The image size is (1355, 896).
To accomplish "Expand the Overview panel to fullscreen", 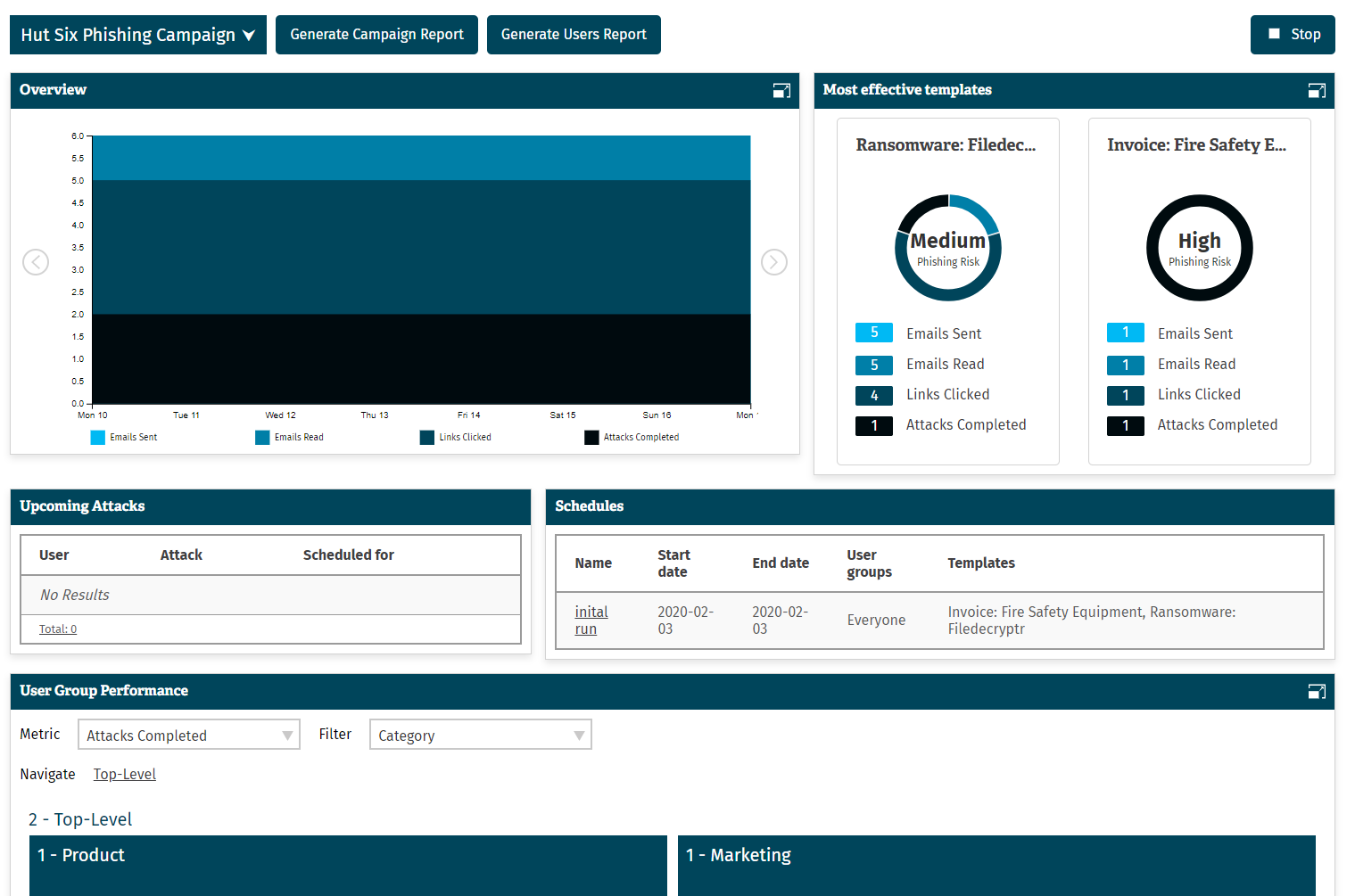I will [781, 90].
